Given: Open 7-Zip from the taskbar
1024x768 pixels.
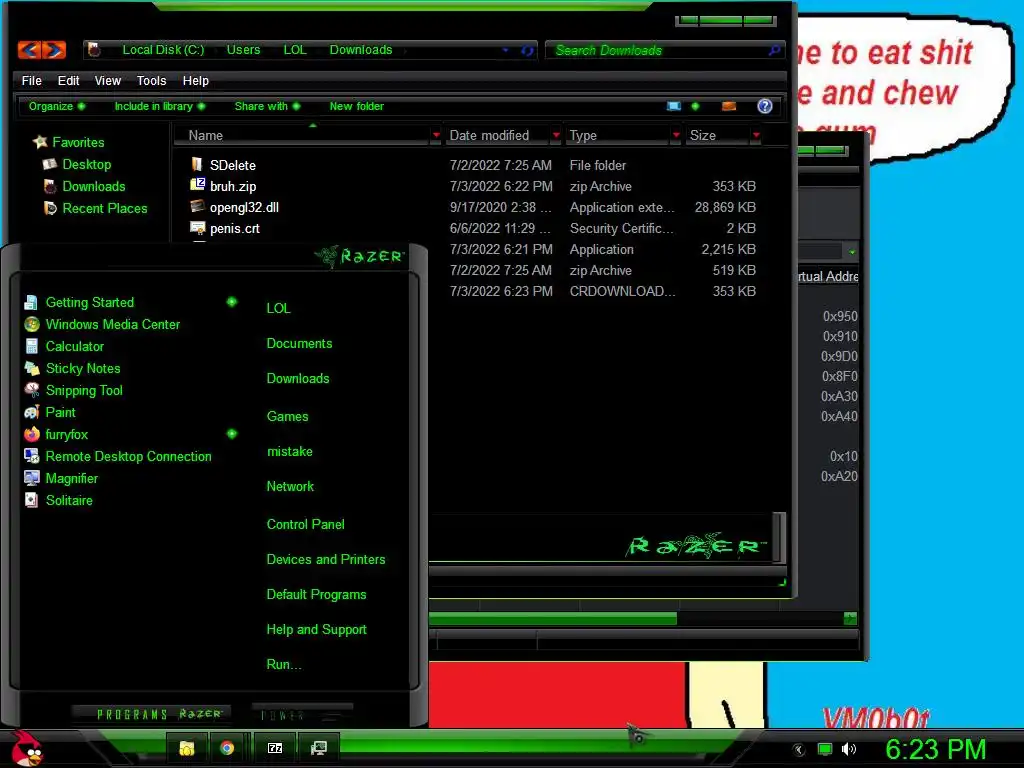Looking at the screenshot, I should [x=275, y=748].
